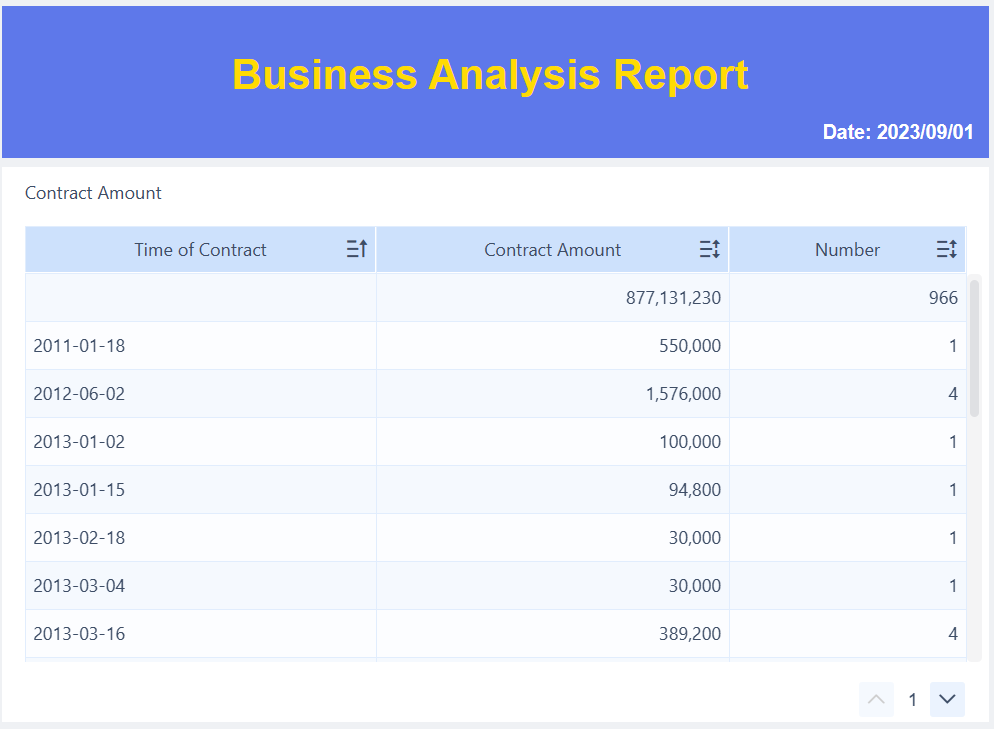Image resolution: width=994 pixels, height=729 pixels.
Task: Click the sort icon on Contract Amount column
Action: pyautogui.click(x=710, y=249)
